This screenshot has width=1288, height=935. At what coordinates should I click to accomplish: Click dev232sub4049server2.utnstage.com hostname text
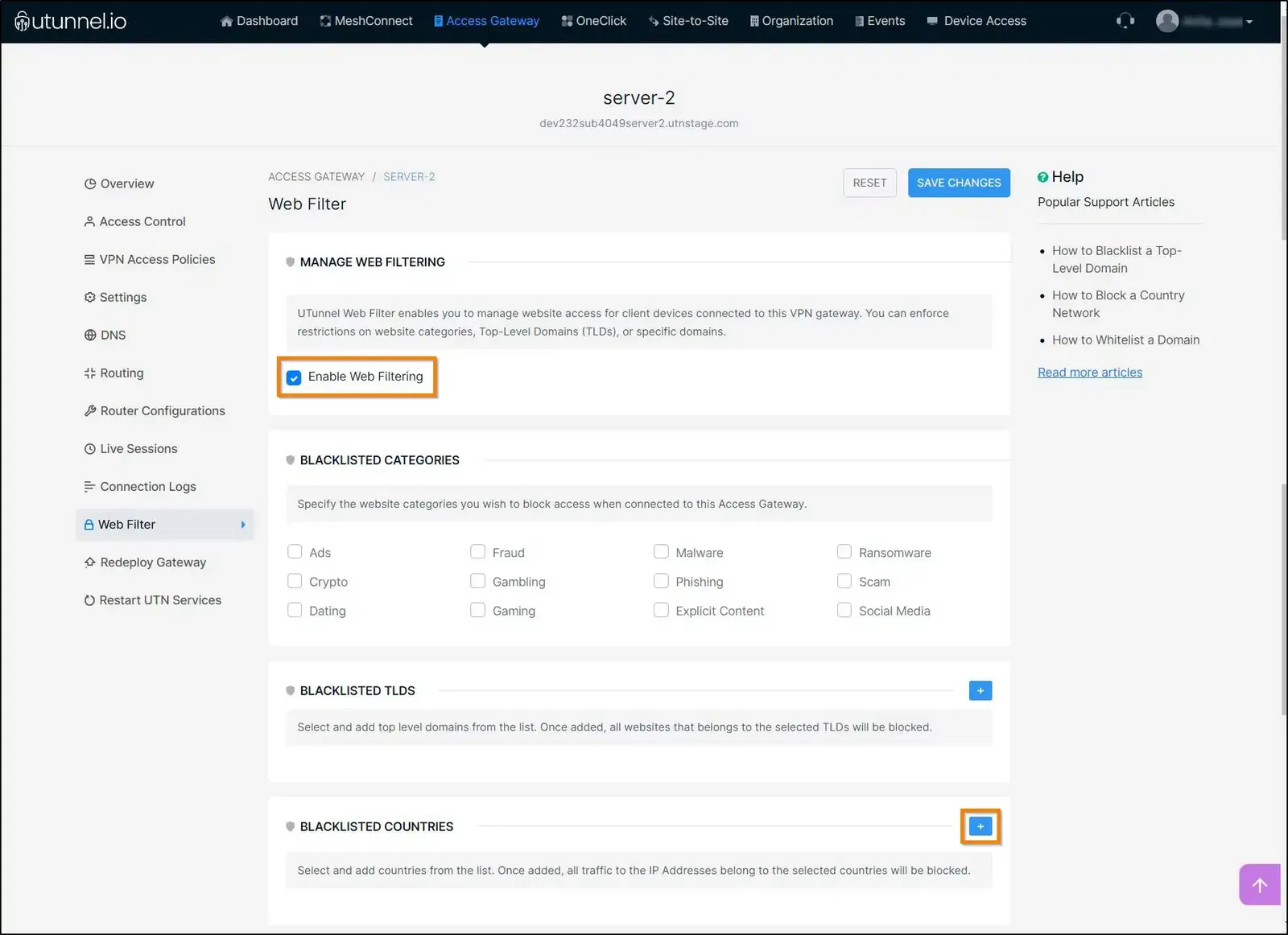(x=639, y=123)
